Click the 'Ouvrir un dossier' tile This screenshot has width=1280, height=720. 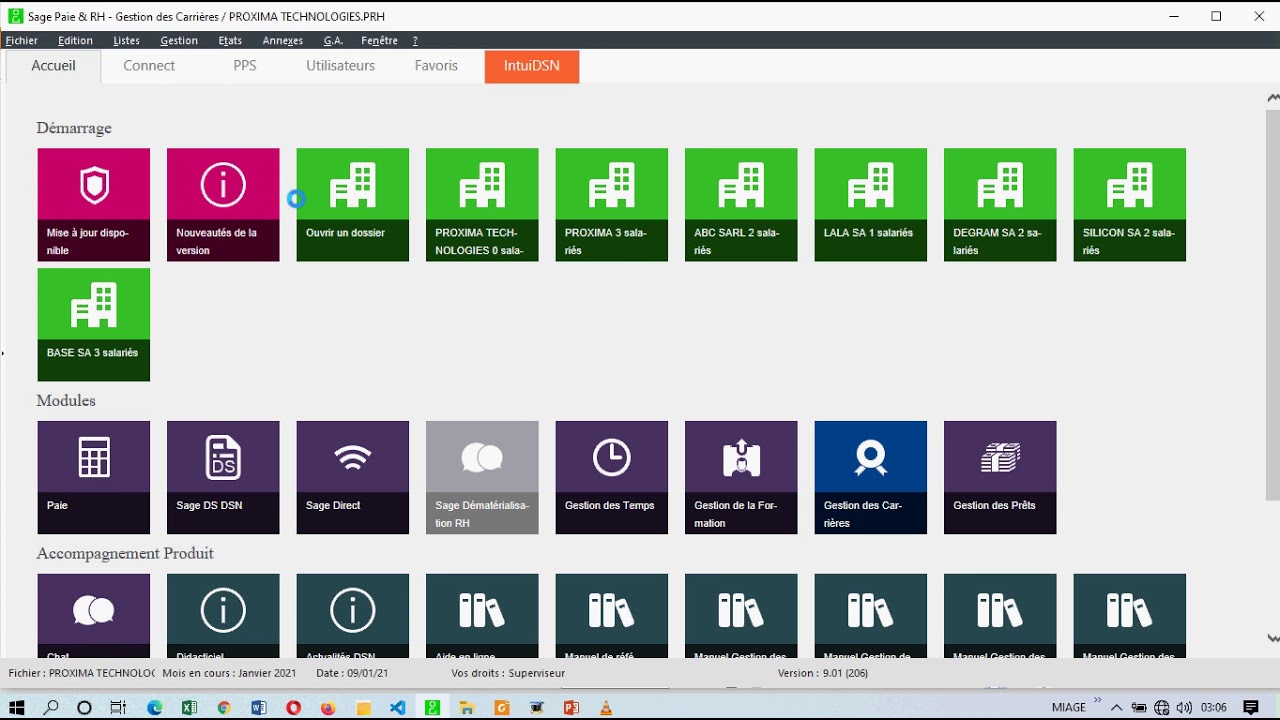click(x=353, y=205)
